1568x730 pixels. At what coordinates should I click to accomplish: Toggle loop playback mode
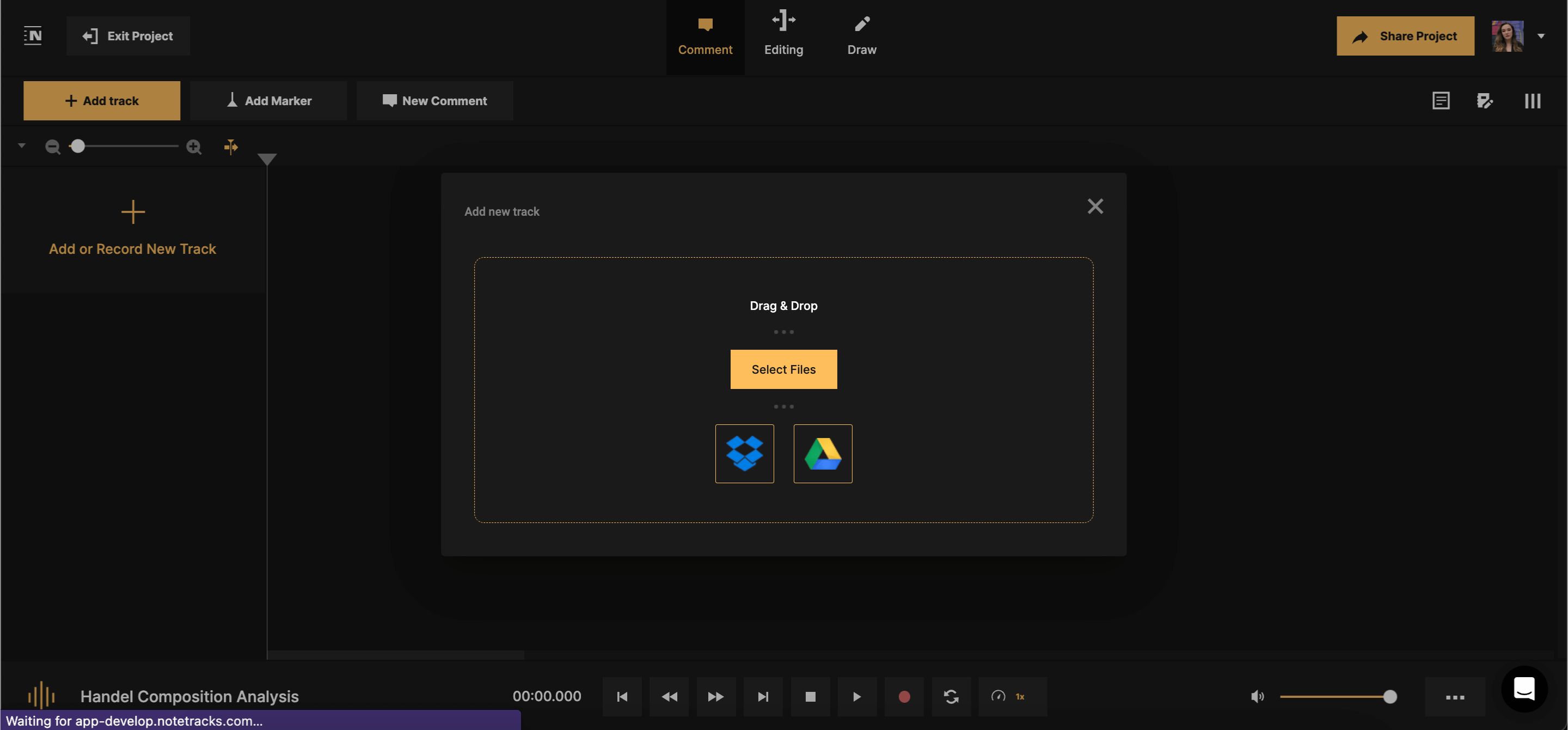tap(951, 697)
